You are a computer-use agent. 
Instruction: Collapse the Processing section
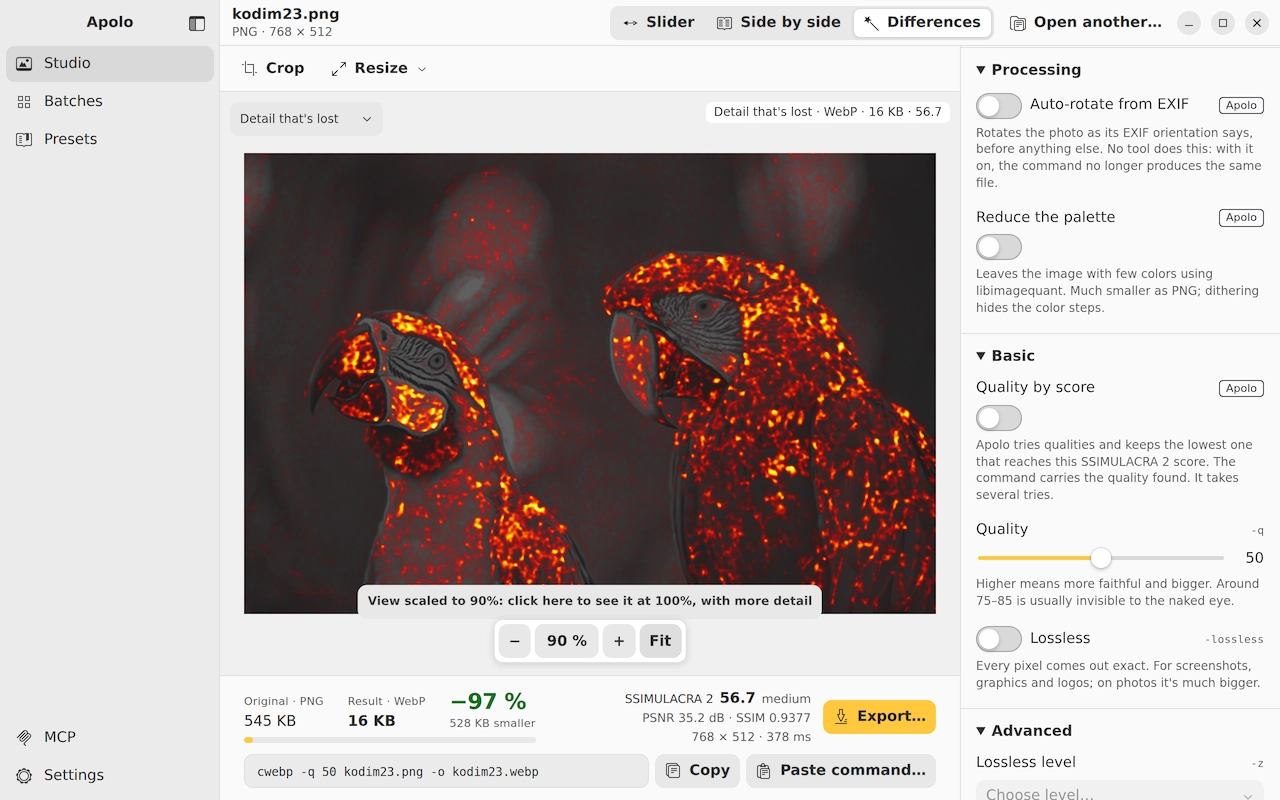tap(1029, 70)
